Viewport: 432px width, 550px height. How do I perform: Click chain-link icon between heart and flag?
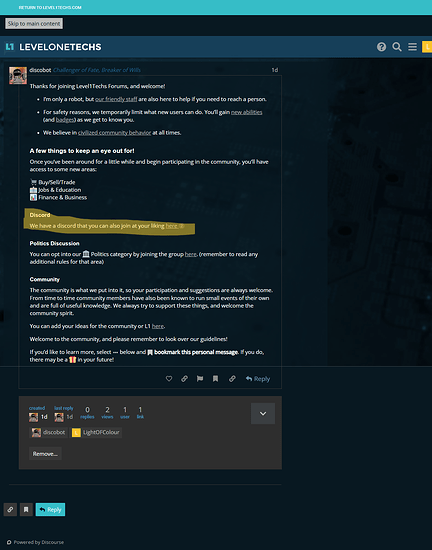184,378
